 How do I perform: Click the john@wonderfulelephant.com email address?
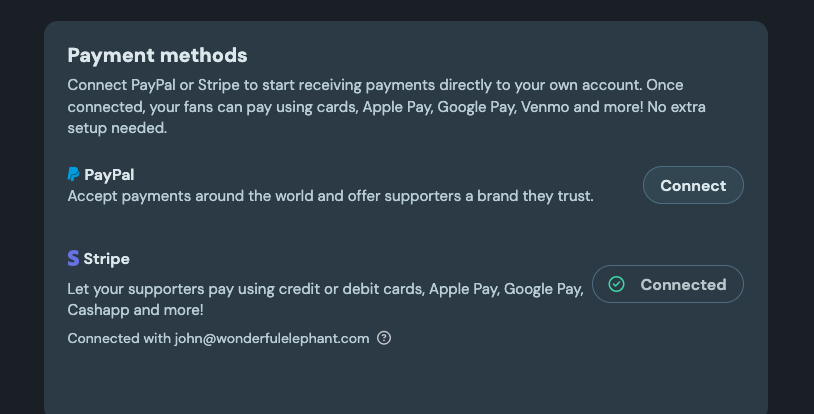coord(272,338)
